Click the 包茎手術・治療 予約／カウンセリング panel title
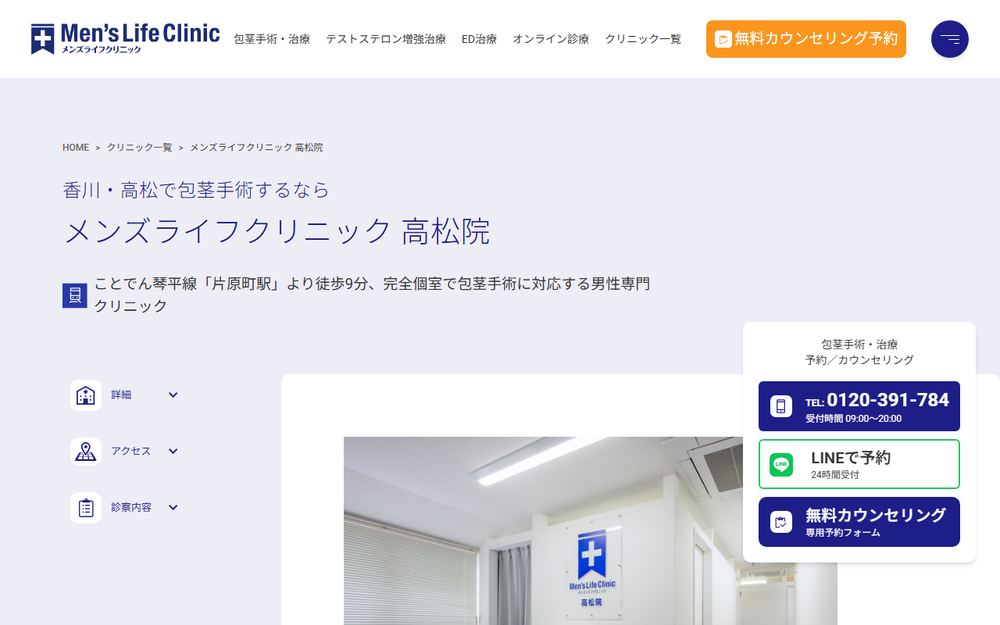This screenshot has height=625, width=1000. point(859,352)
